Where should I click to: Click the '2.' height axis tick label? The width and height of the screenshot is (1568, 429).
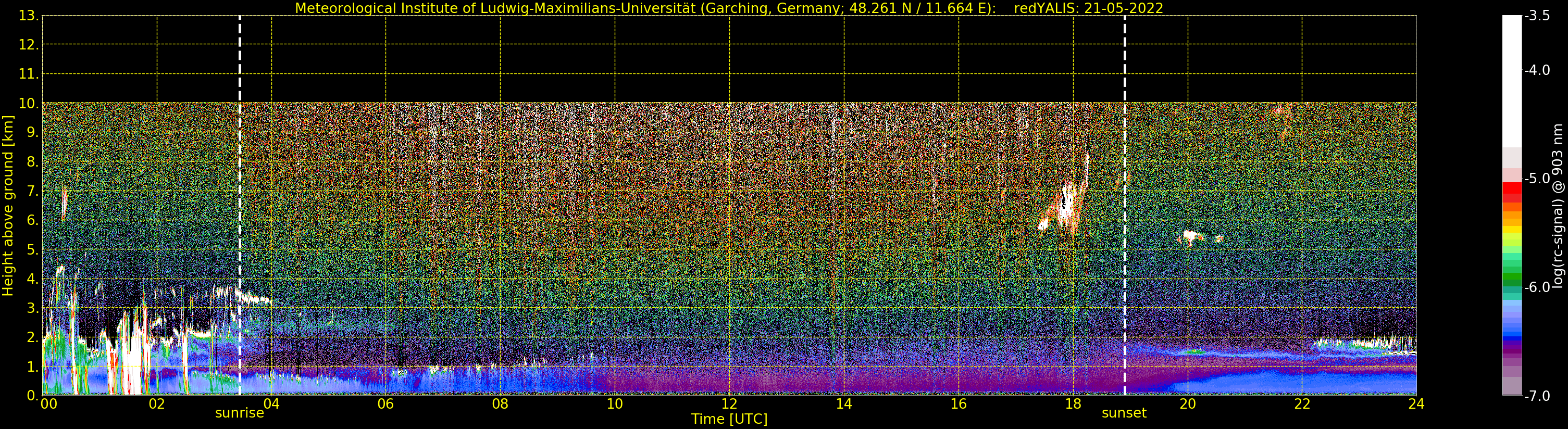[x=32, y=337]
